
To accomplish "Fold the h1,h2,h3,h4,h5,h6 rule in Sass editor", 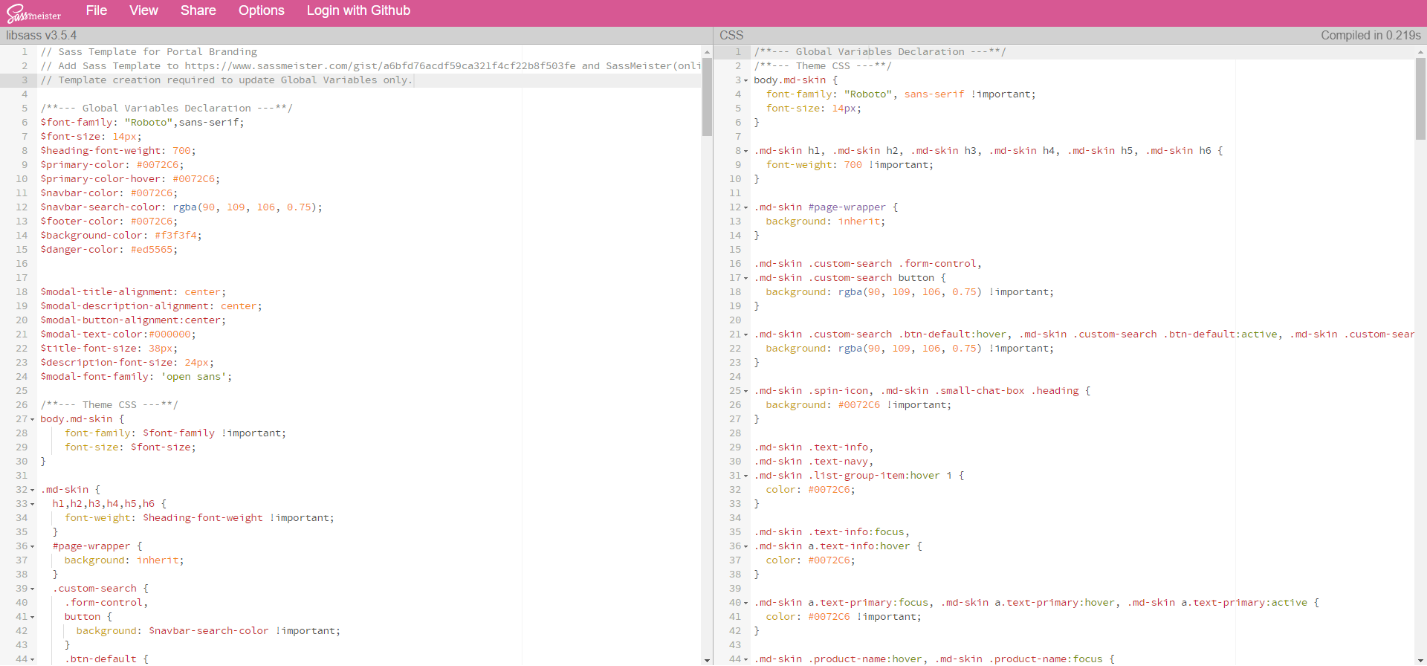I will coord(33,504).
